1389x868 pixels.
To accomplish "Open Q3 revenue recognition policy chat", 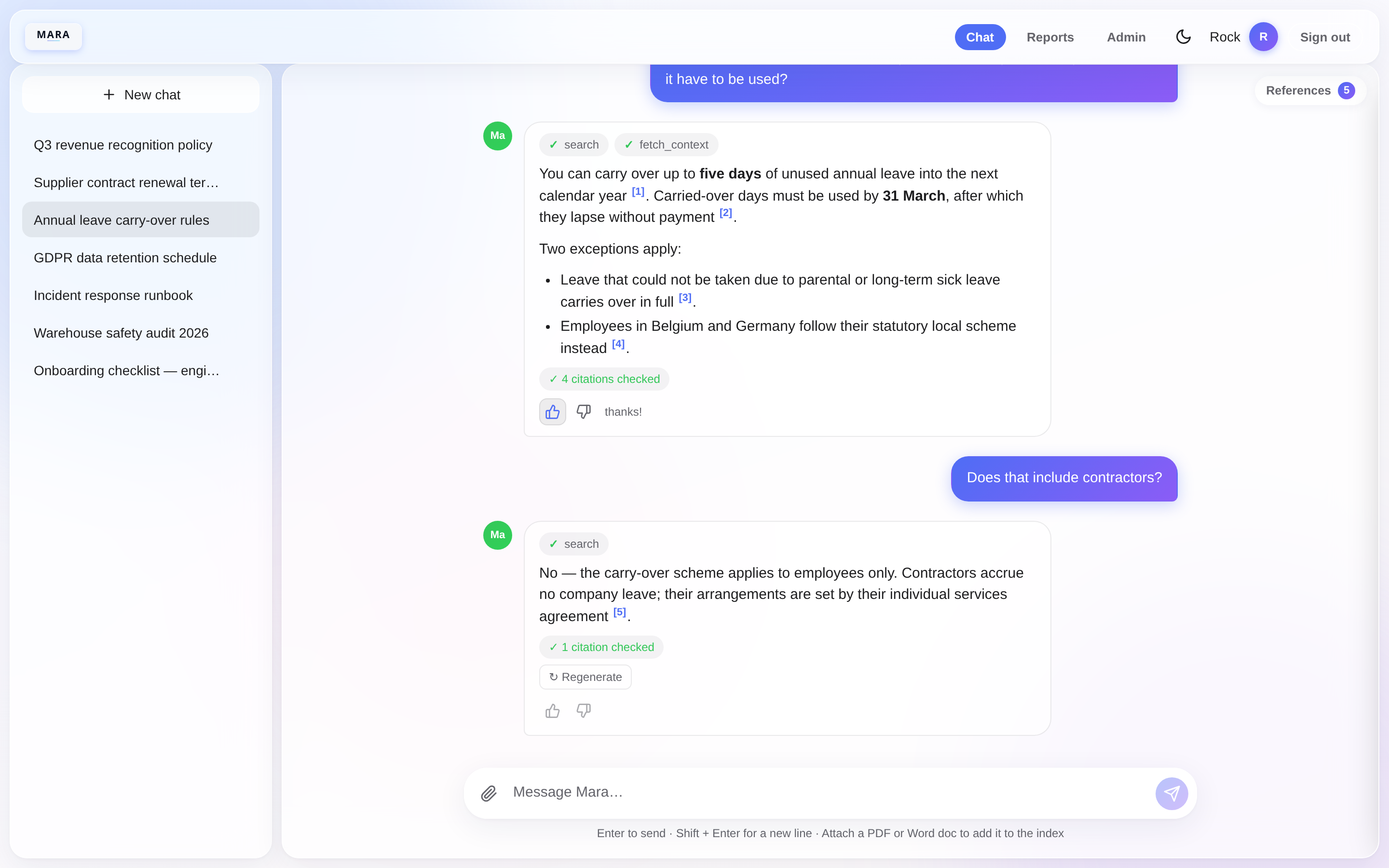I will click(x=141, y=145).
